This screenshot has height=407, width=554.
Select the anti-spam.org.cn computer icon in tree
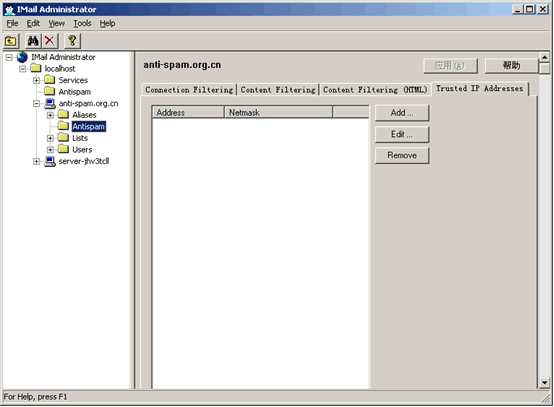coord(50,104)
